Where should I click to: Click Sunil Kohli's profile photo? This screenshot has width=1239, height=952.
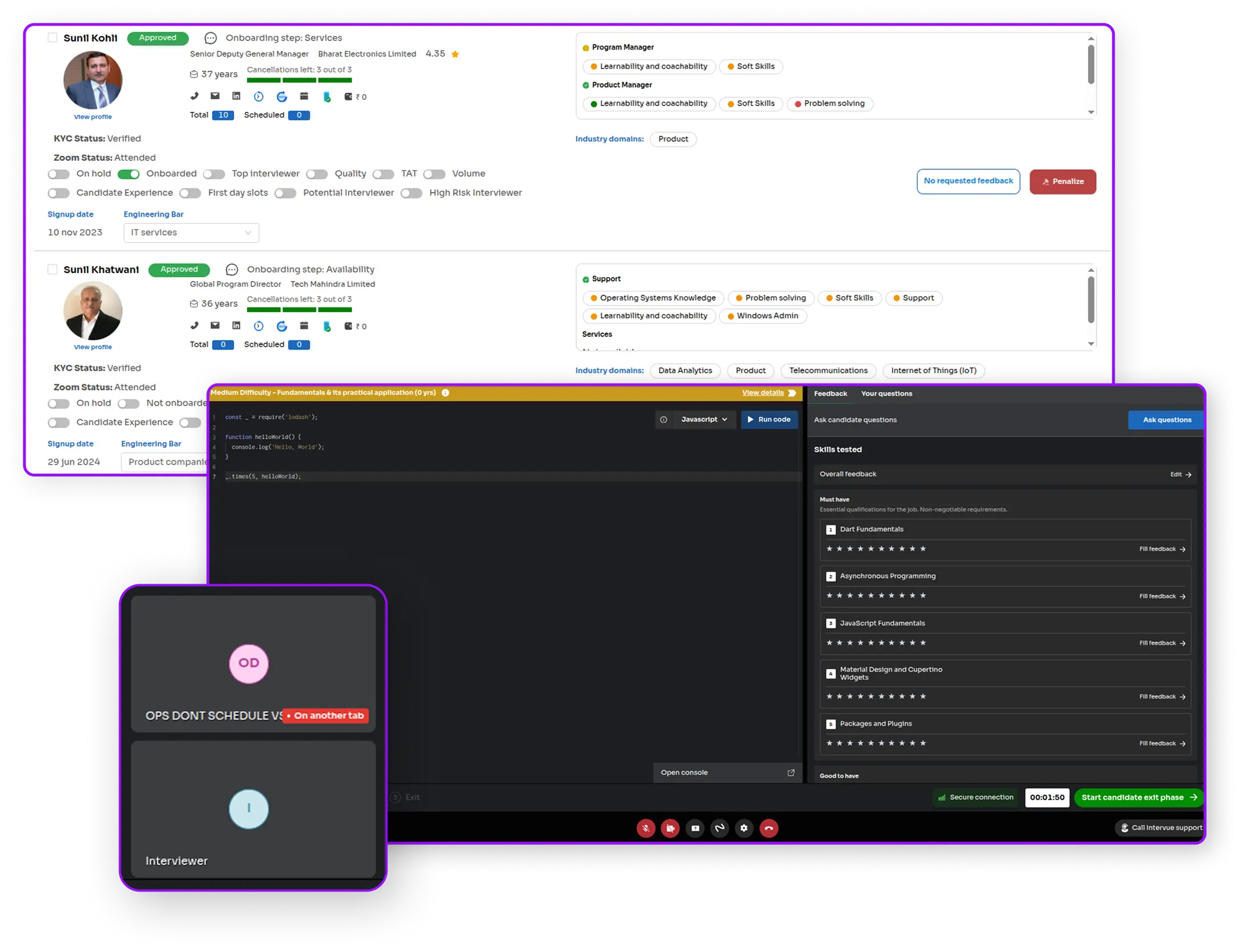coord(93,80)
